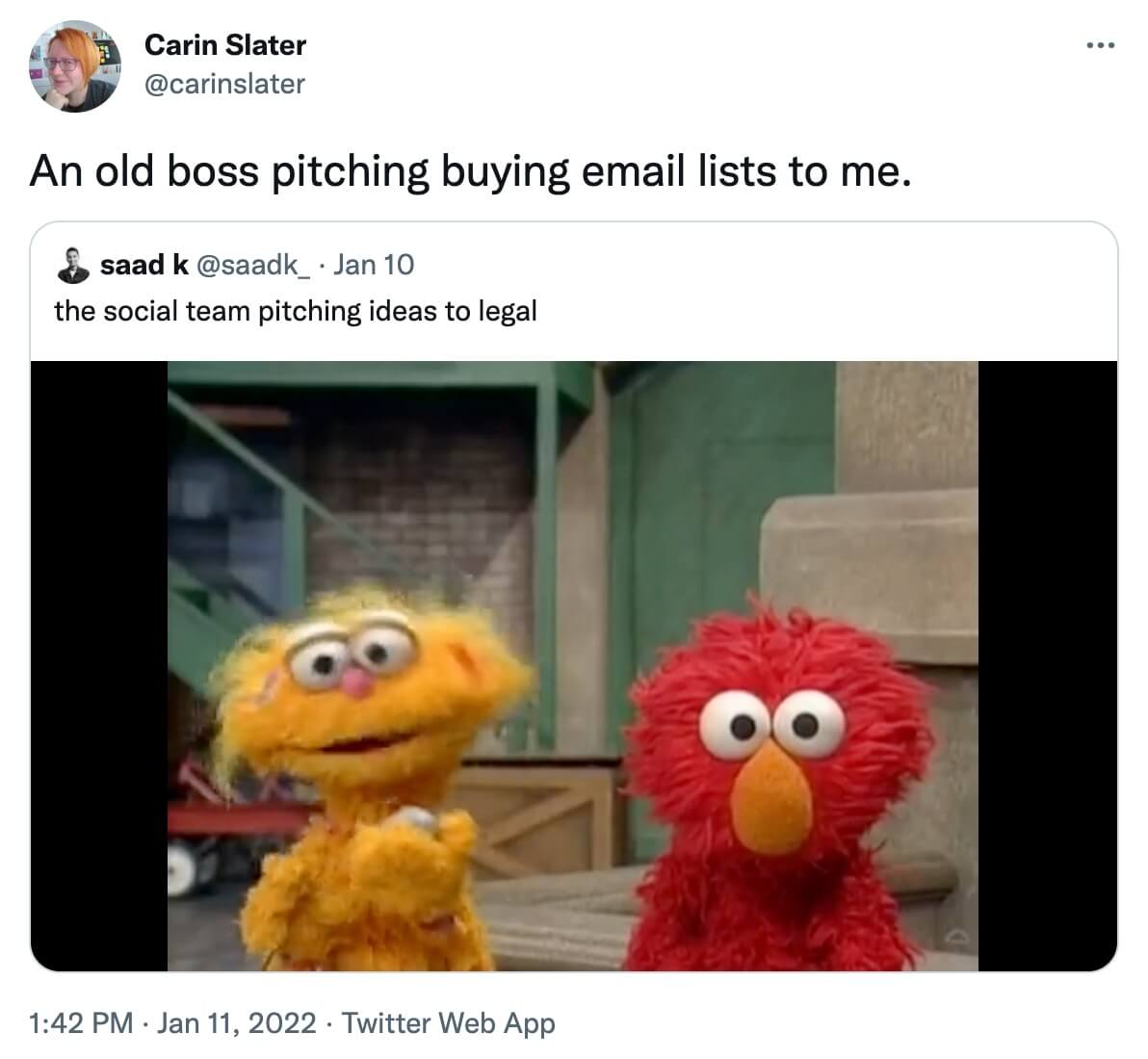Click the red Elmo puppet in the video

pyautogui.click(x=778, y=790)
